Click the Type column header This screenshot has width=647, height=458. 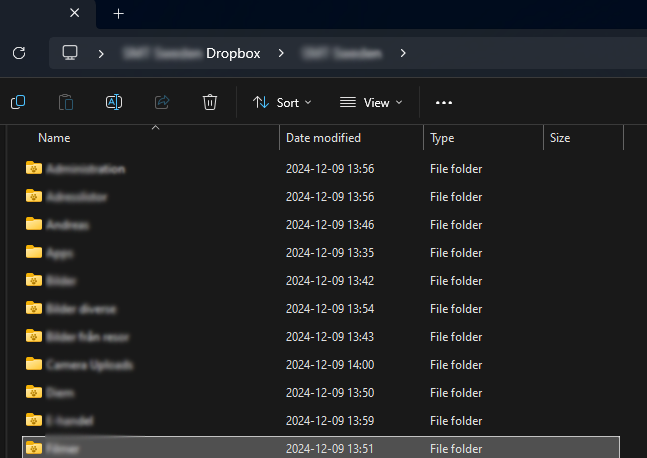pos(442,138)
